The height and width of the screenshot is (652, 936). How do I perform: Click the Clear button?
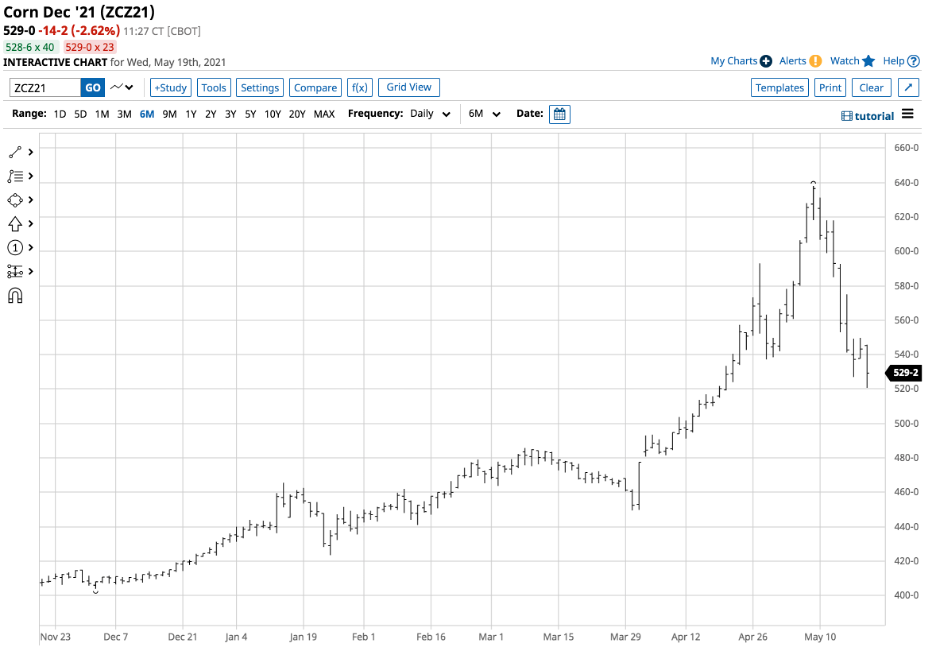coord(872,88)
